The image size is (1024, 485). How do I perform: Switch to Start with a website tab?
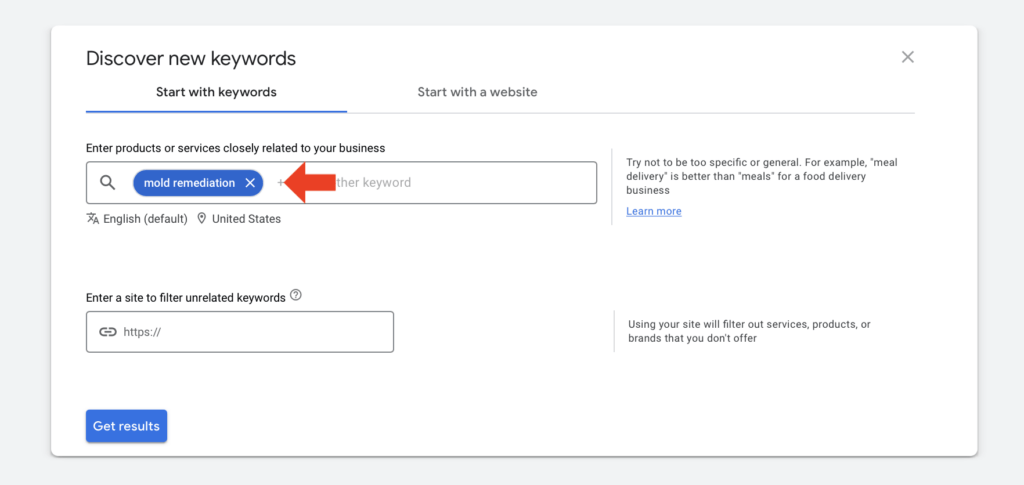(x=477, y=92)
